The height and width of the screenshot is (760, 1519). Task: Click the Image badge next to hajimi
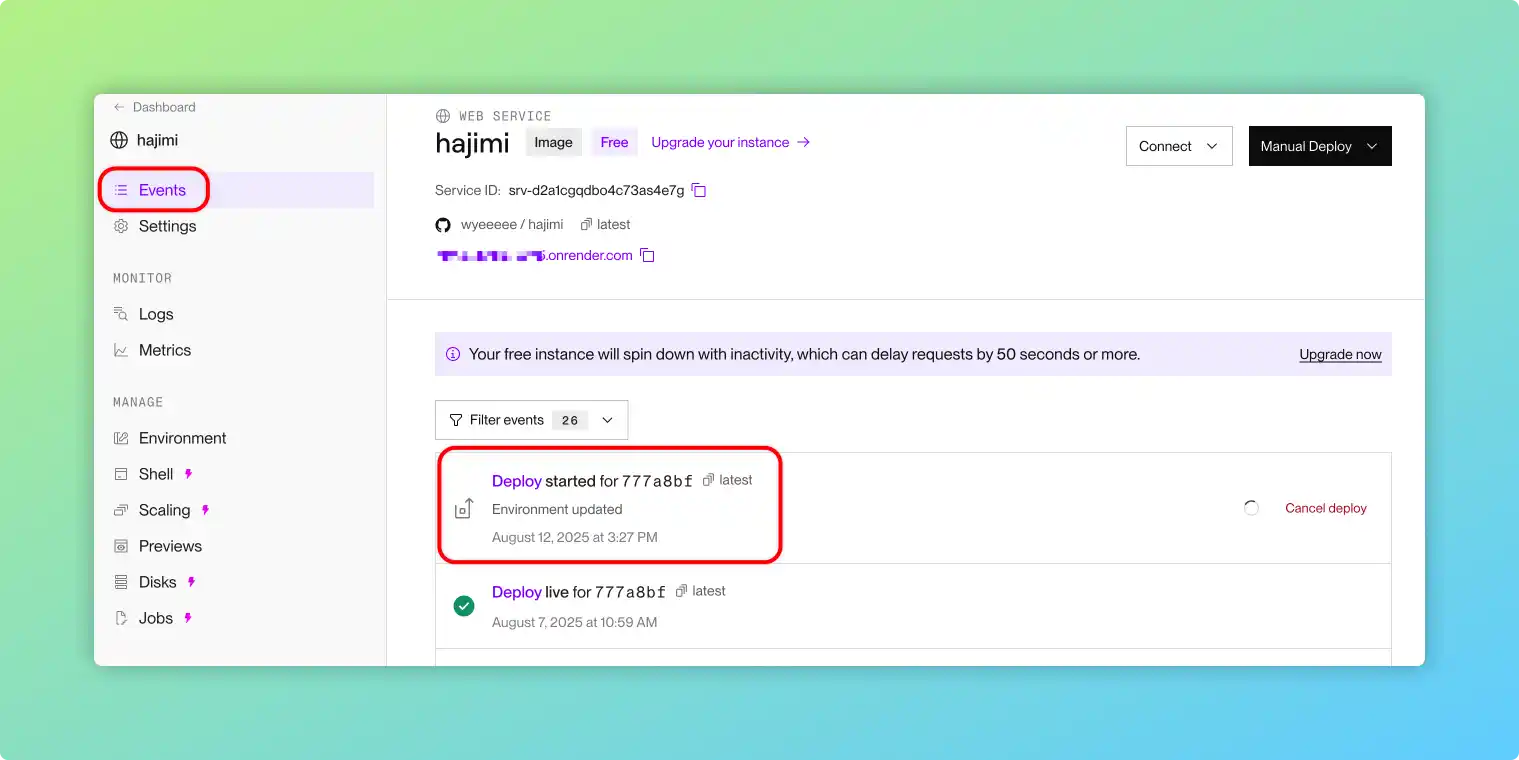click(x=553, y=142)
